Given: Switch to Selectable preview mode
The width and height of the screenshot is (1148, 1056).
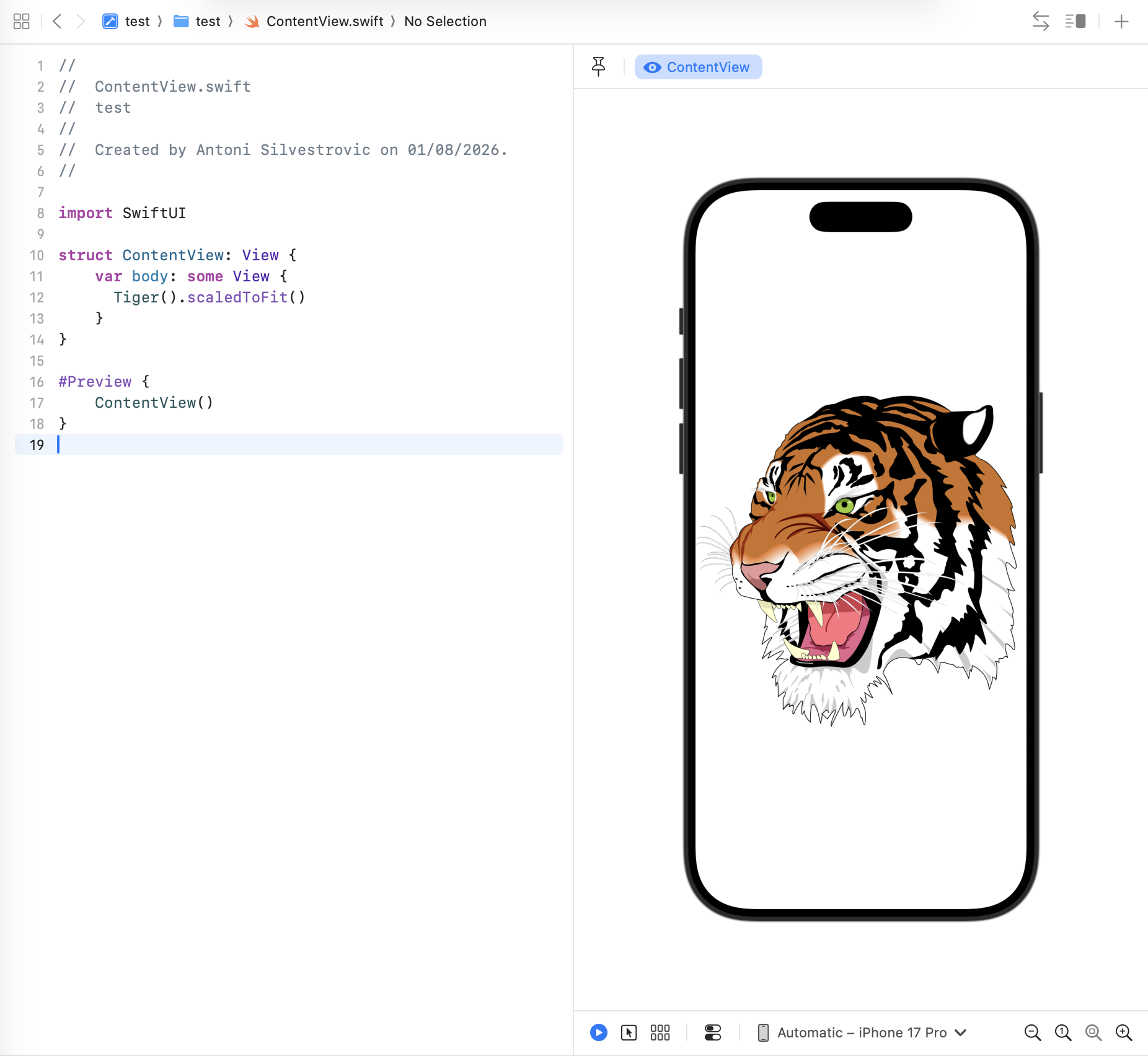Looking at the screenshot, I should coord(629,1032).
